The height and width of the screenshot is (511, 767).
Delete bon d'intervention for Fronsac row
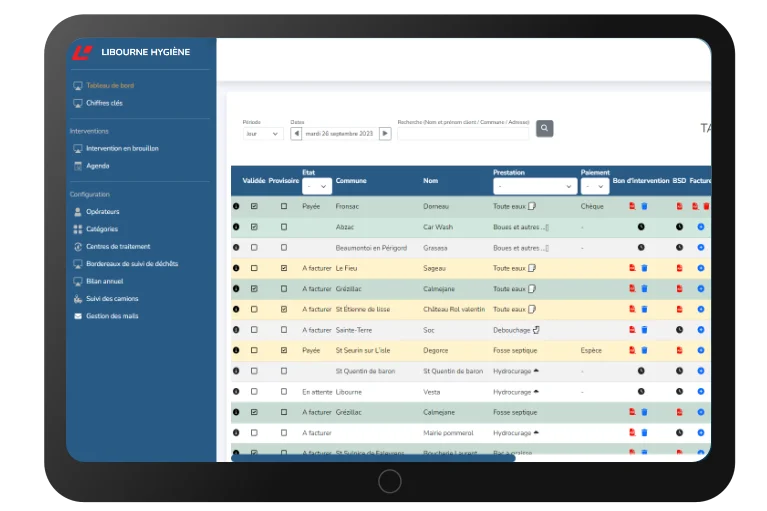(644, 206)
